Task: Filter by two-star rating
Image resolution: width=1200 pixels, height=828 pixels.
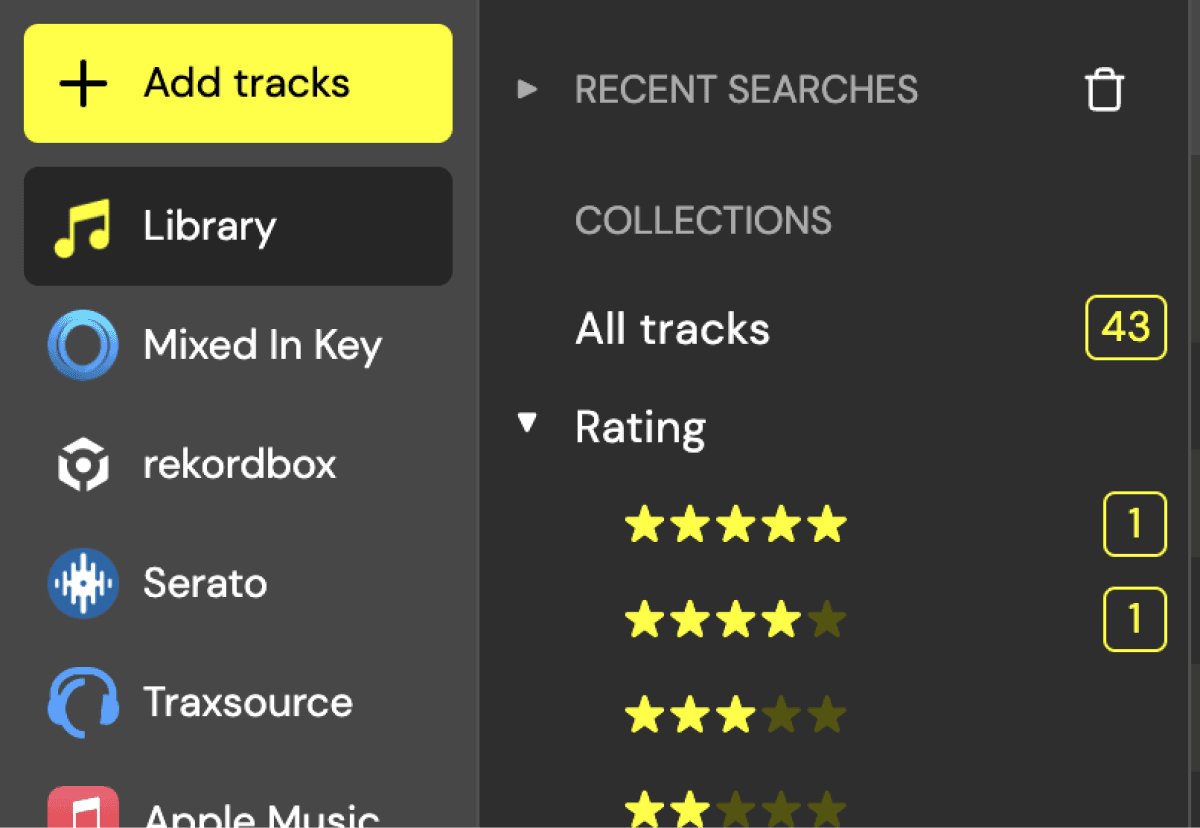Action: [x=736, y=808]
